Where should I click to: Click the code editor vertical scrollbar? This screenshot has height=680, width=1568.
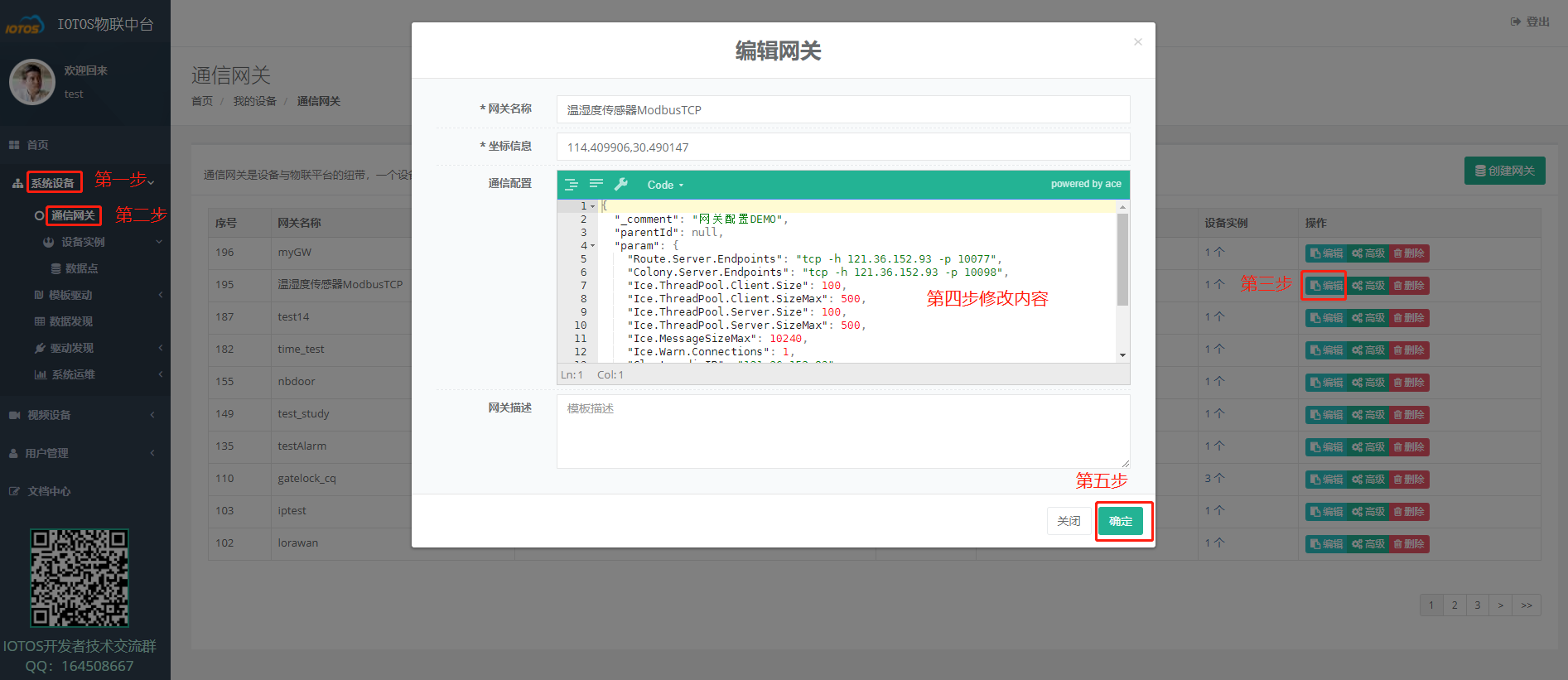1122,260
